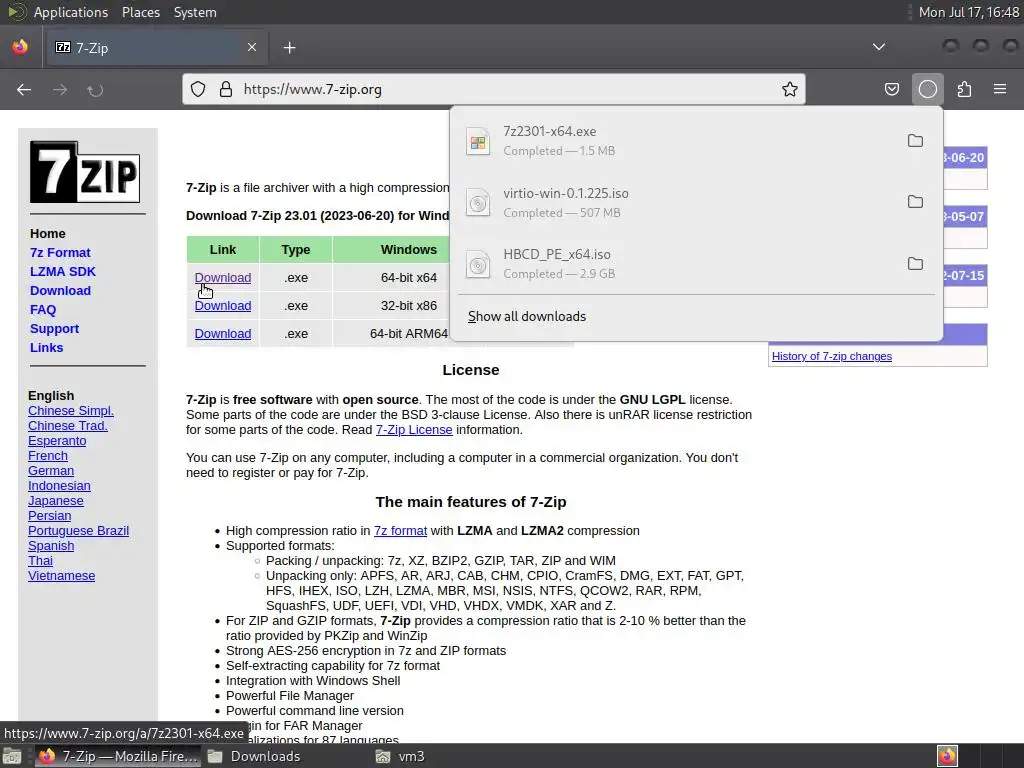Switch language to German
This screenshot has width=1024, height=768.
(x=51, y=471)
